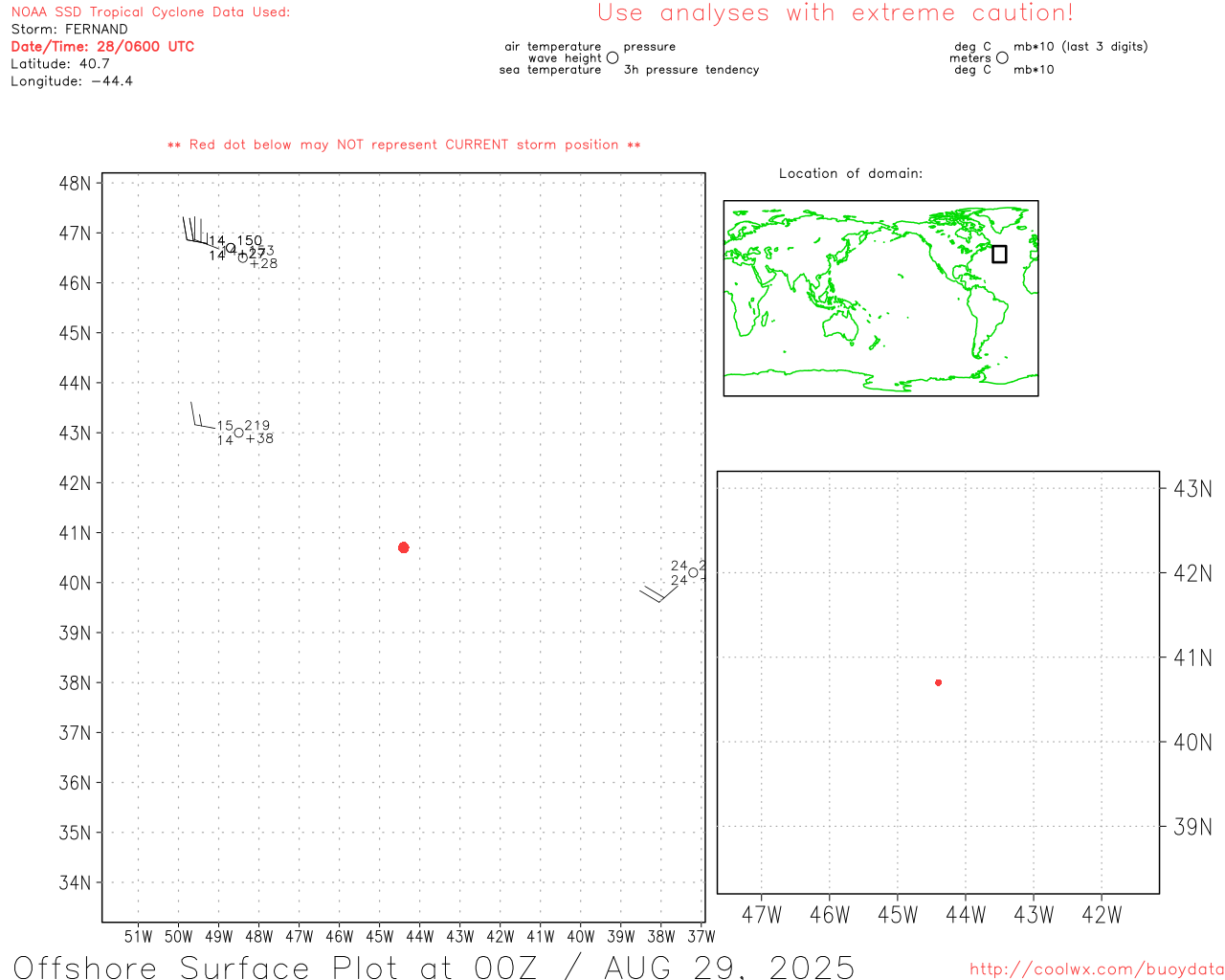This screenshot has height=980, width=1225.
Task: Click the '34N' latitude label
Action: (x=75, y=883)
